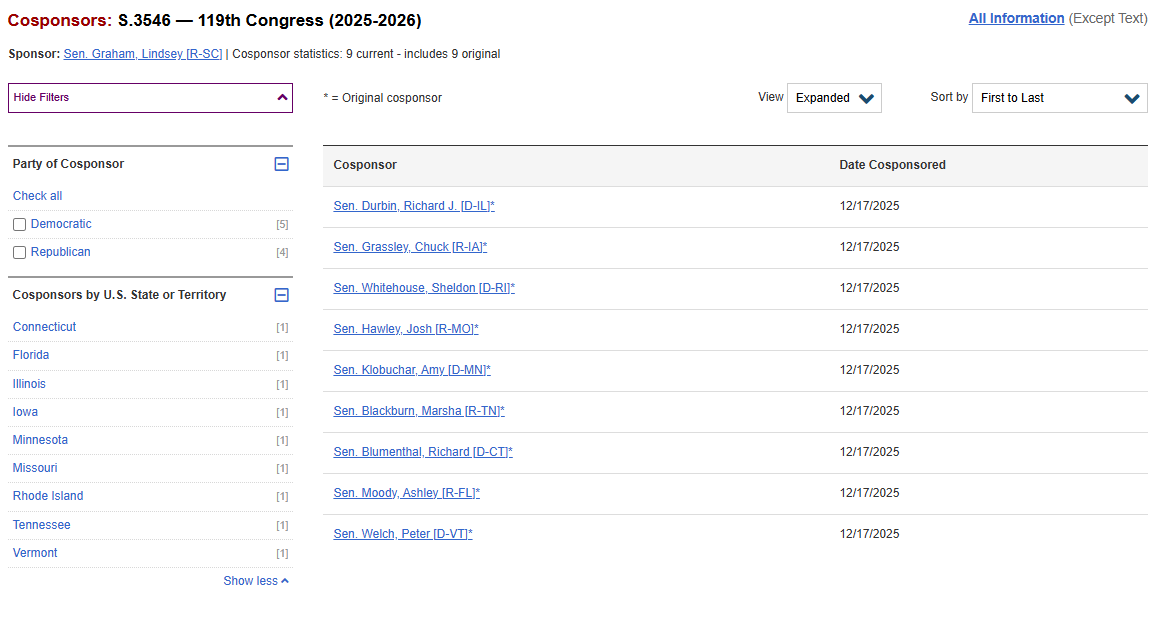
Task: Open Sen. Welch, Peter profile link
Action: click(402, 534)
